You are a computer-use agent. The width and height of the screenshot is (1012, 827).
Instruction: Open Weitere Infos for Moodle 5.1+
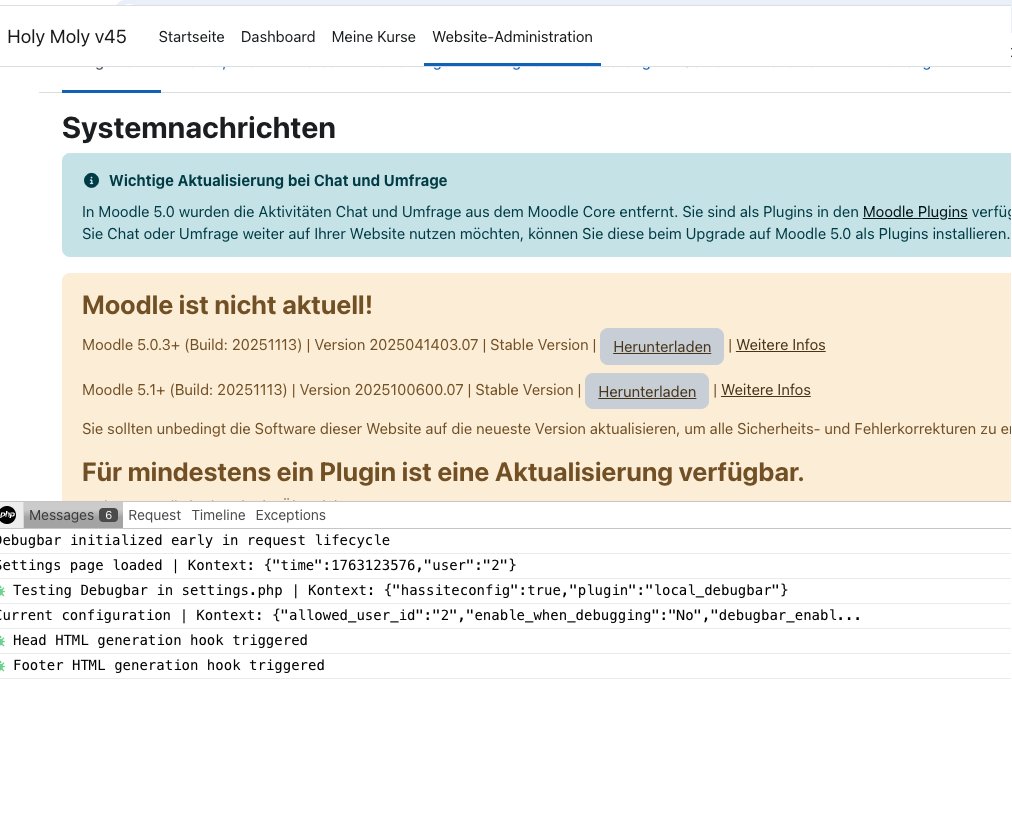[765, 390]
